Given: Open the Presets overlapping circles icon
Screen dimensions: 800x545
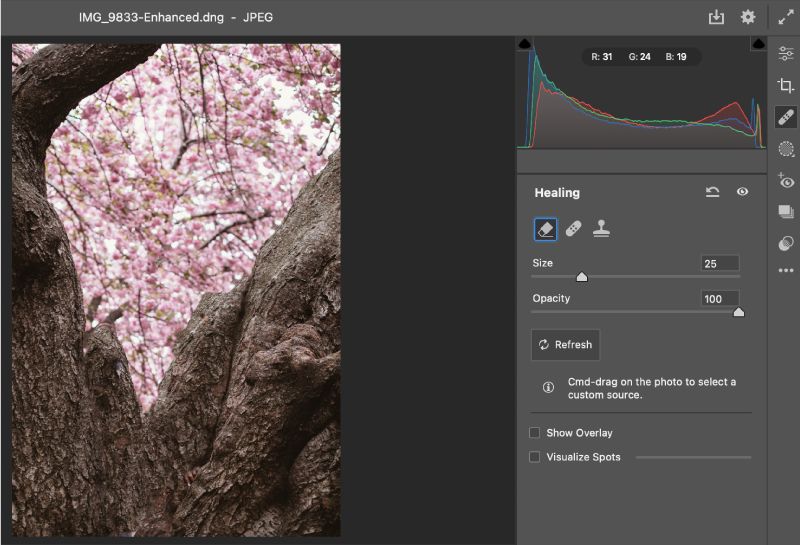Looking at the screenshot, I should (x=786, y=243).
